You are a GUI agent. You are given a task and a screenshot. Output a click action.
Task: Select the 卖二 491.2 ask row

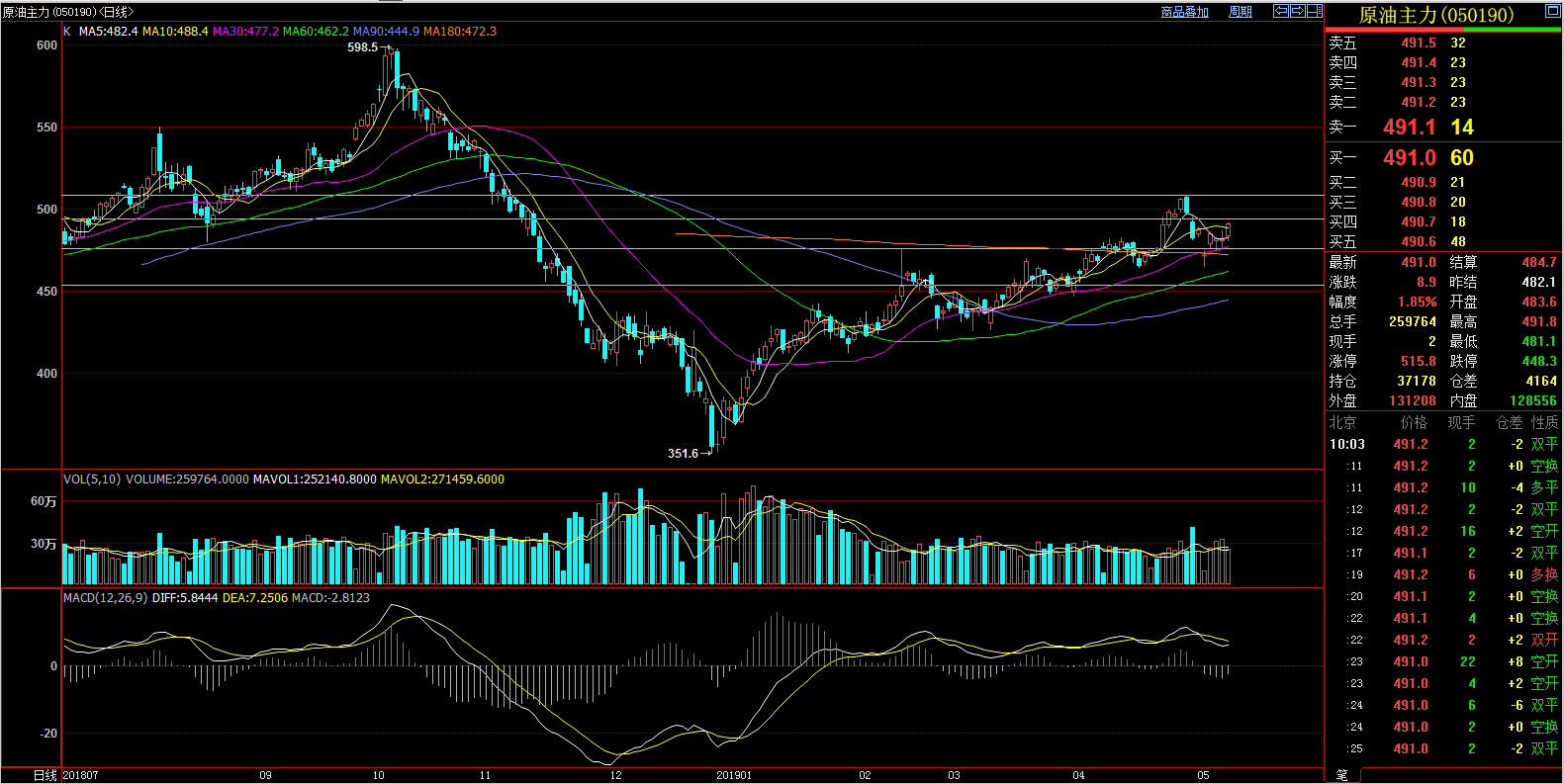coord(1442,102)
